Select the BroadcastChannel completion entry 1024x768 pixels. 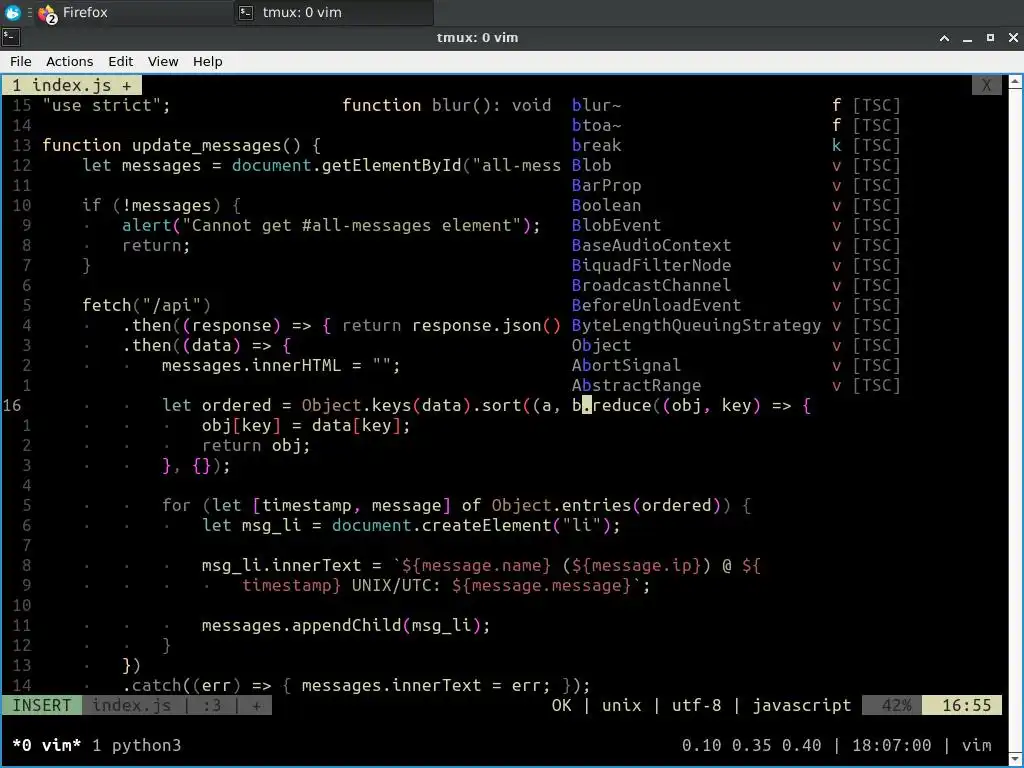(x=735, y=285)
